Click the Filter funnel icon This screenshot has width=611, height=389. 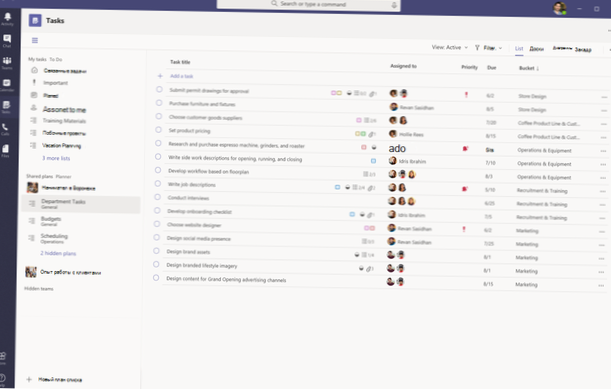(477, 48)
